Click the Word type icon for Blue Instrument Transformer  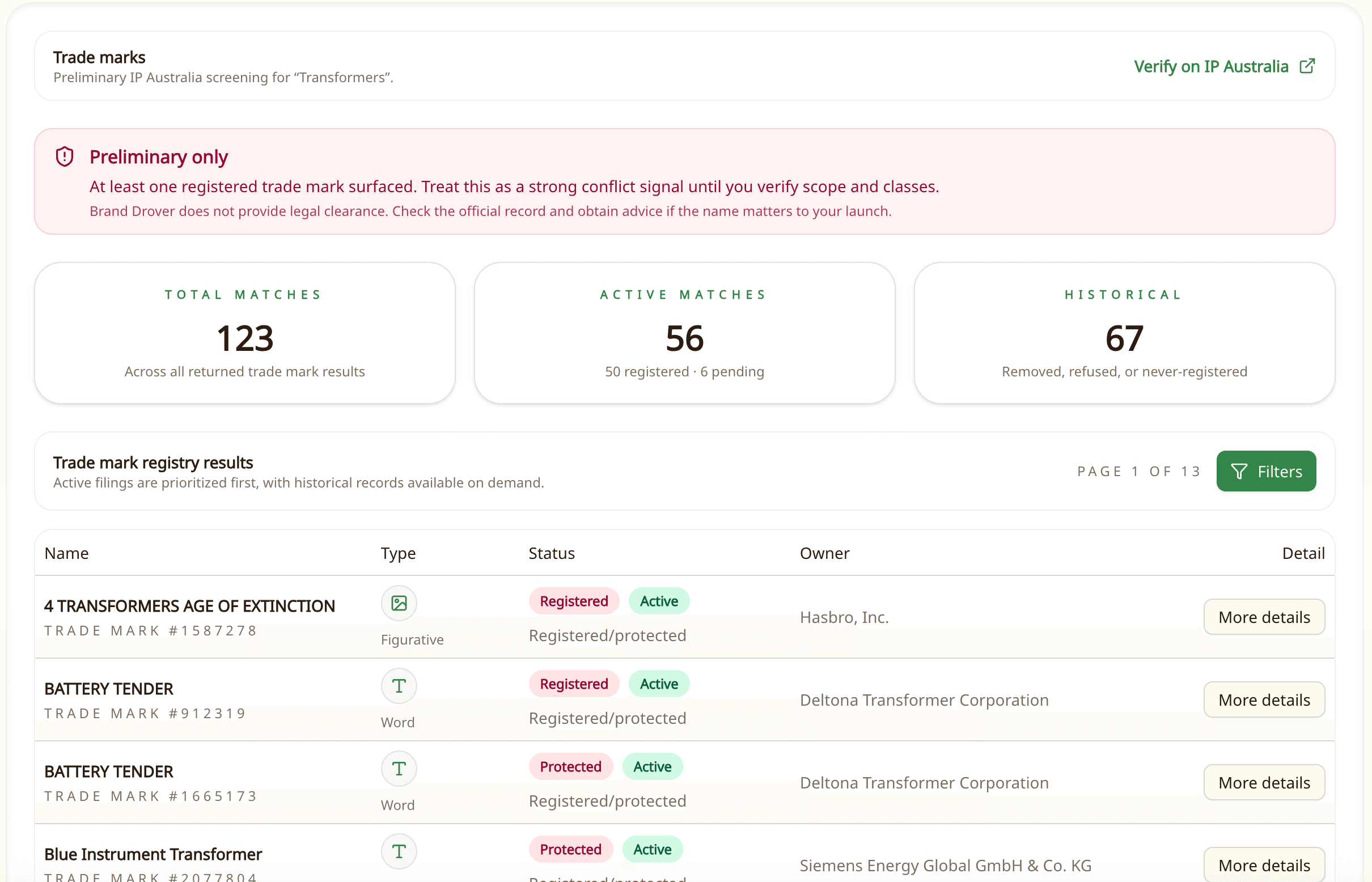[399, 851]
